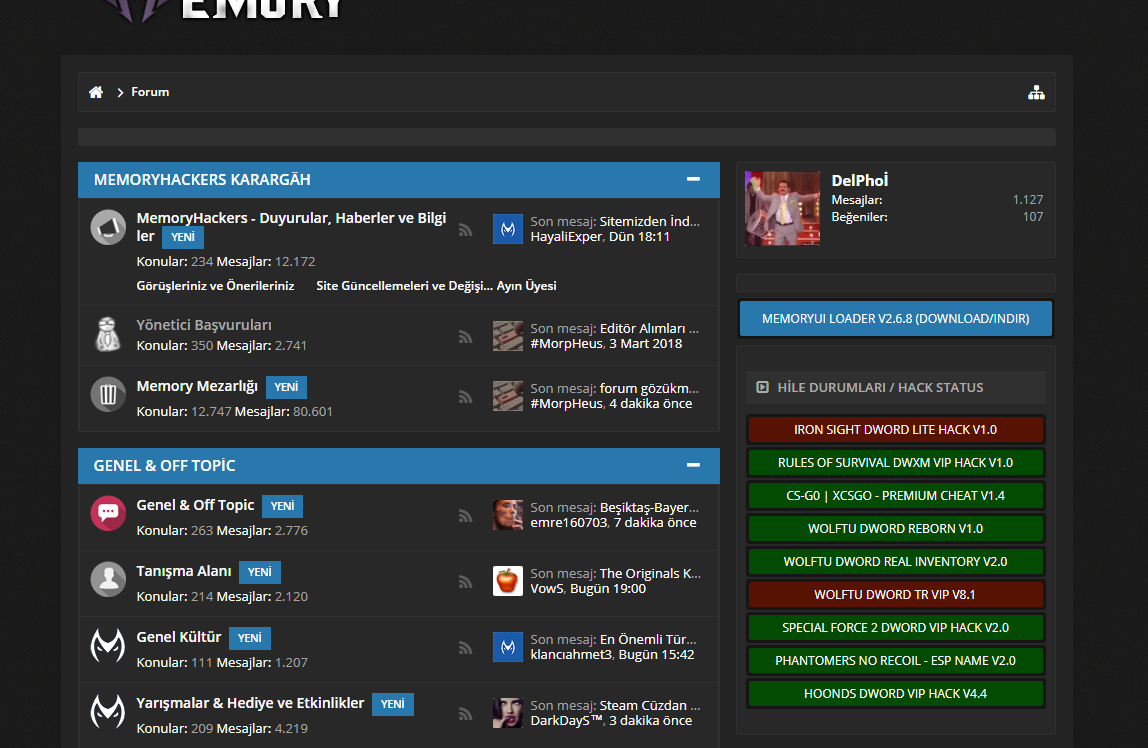The image size is (1148, 748).
Task: Click VowS apple avatar thumbnail
Action: pos(507,581)
